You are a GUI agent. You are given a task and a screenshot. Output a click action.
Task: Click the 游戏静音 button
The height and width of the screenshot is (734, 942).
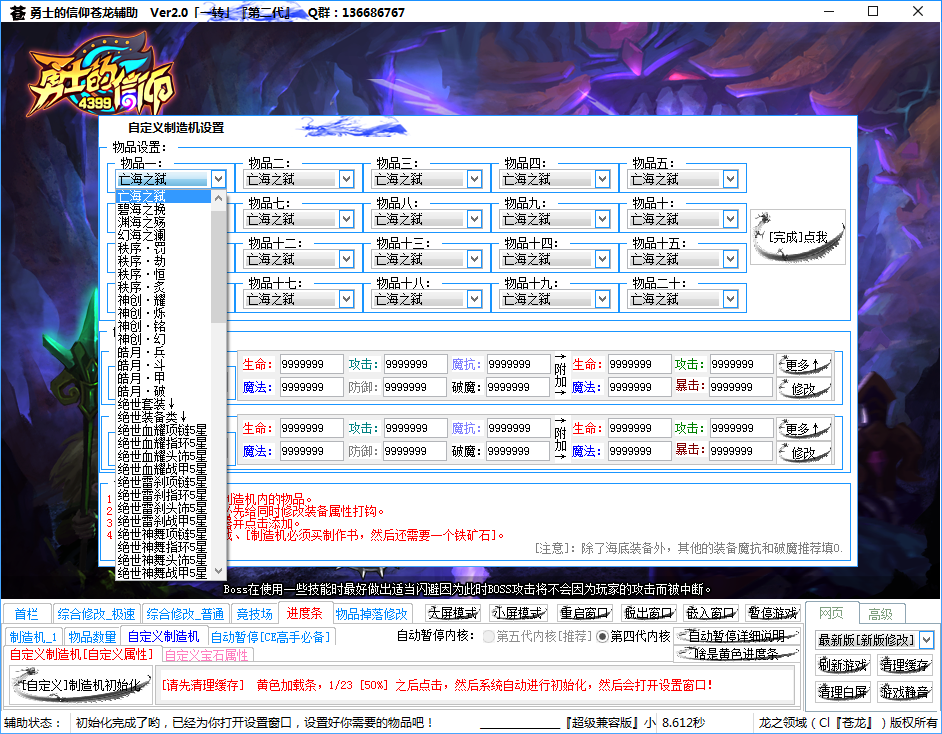tap(905, 692)
